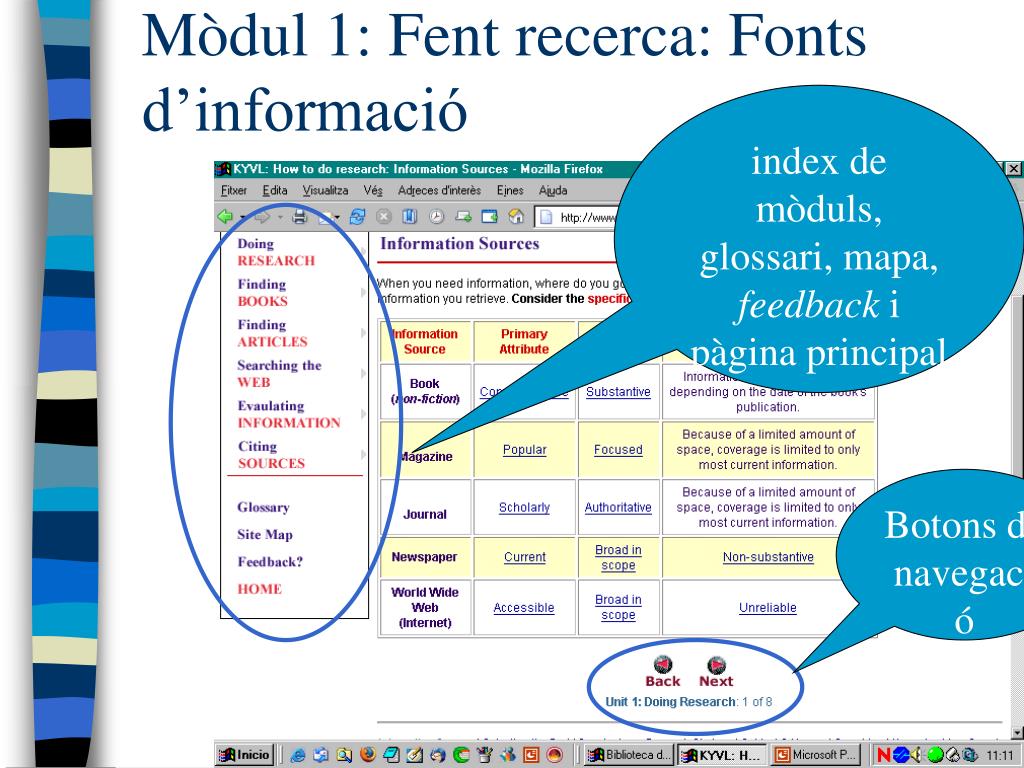Click the Reload page icon
Viewport: 1024px width, 768px height.
coord(357,216)
